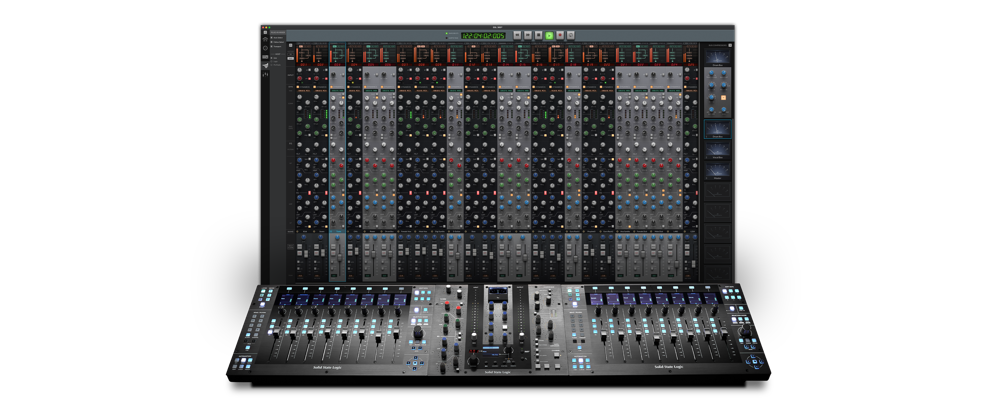This screenshot has width=1000, height=410.
Task: Select the circular controller setup sidebar icon
Action: pyautogui.click(x=265, y=48)
